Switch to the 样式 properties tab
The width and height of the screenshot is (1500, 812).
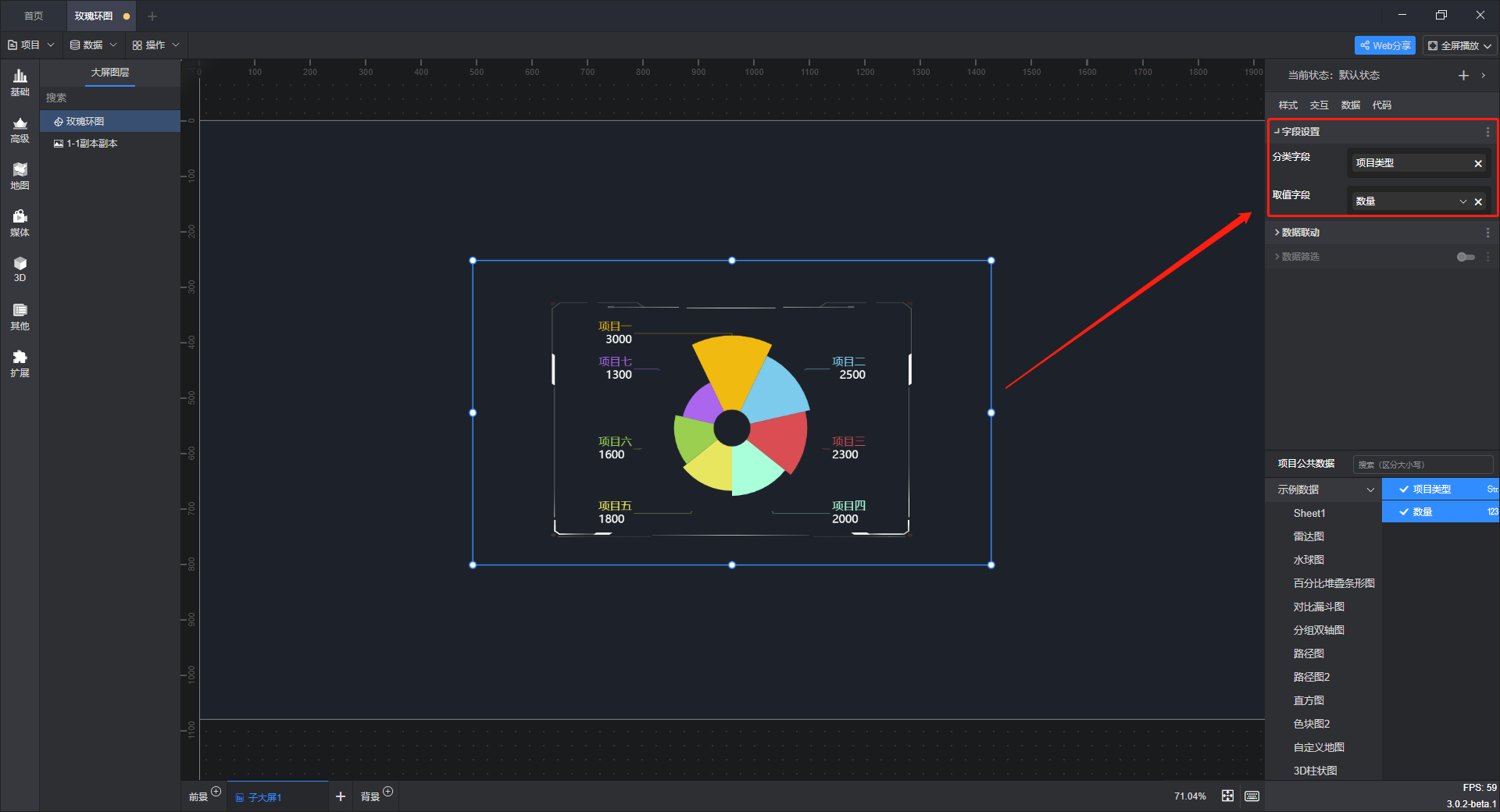(x=1288, y=105)
